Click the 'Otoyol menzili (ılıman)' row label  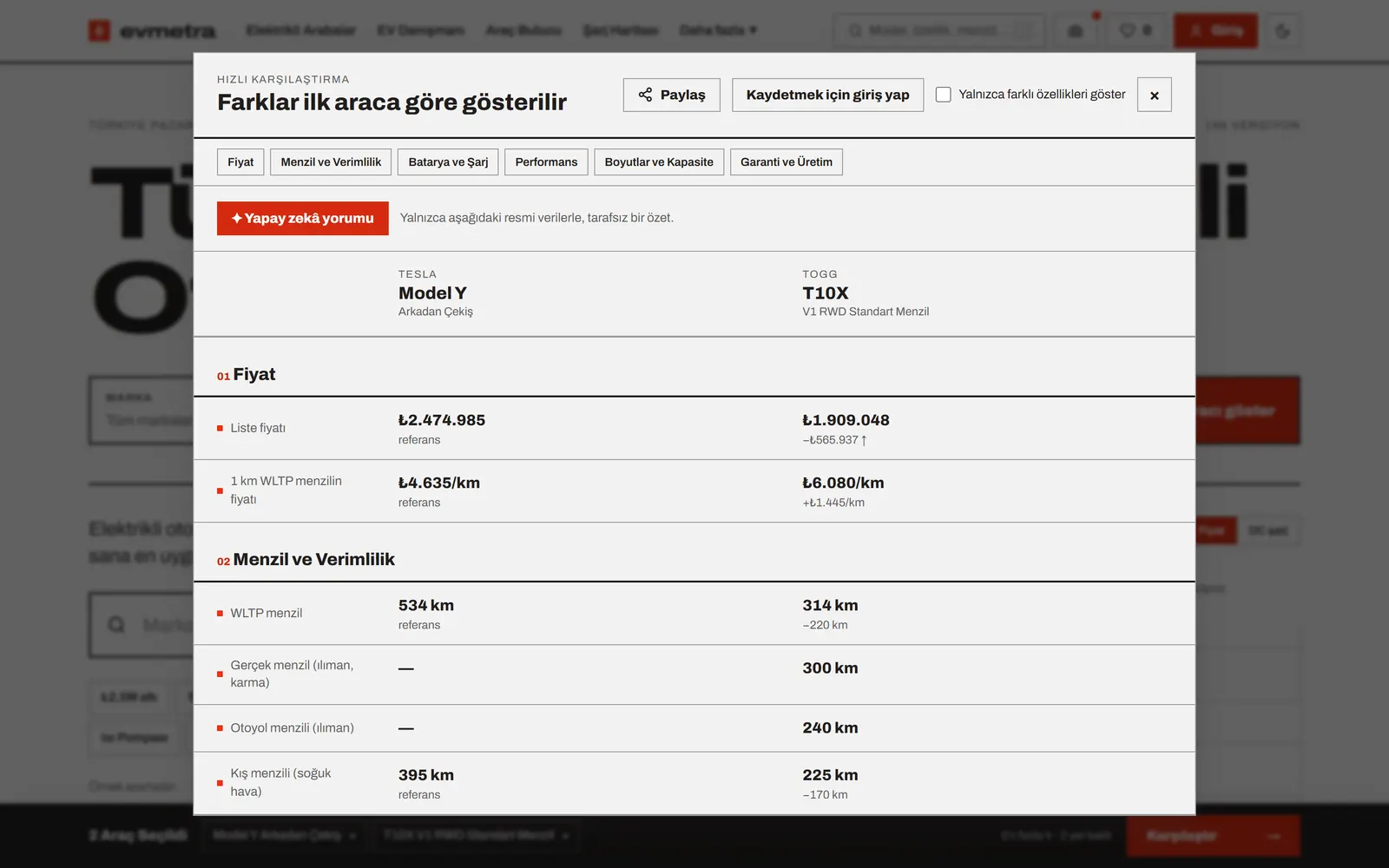[292, 728]
